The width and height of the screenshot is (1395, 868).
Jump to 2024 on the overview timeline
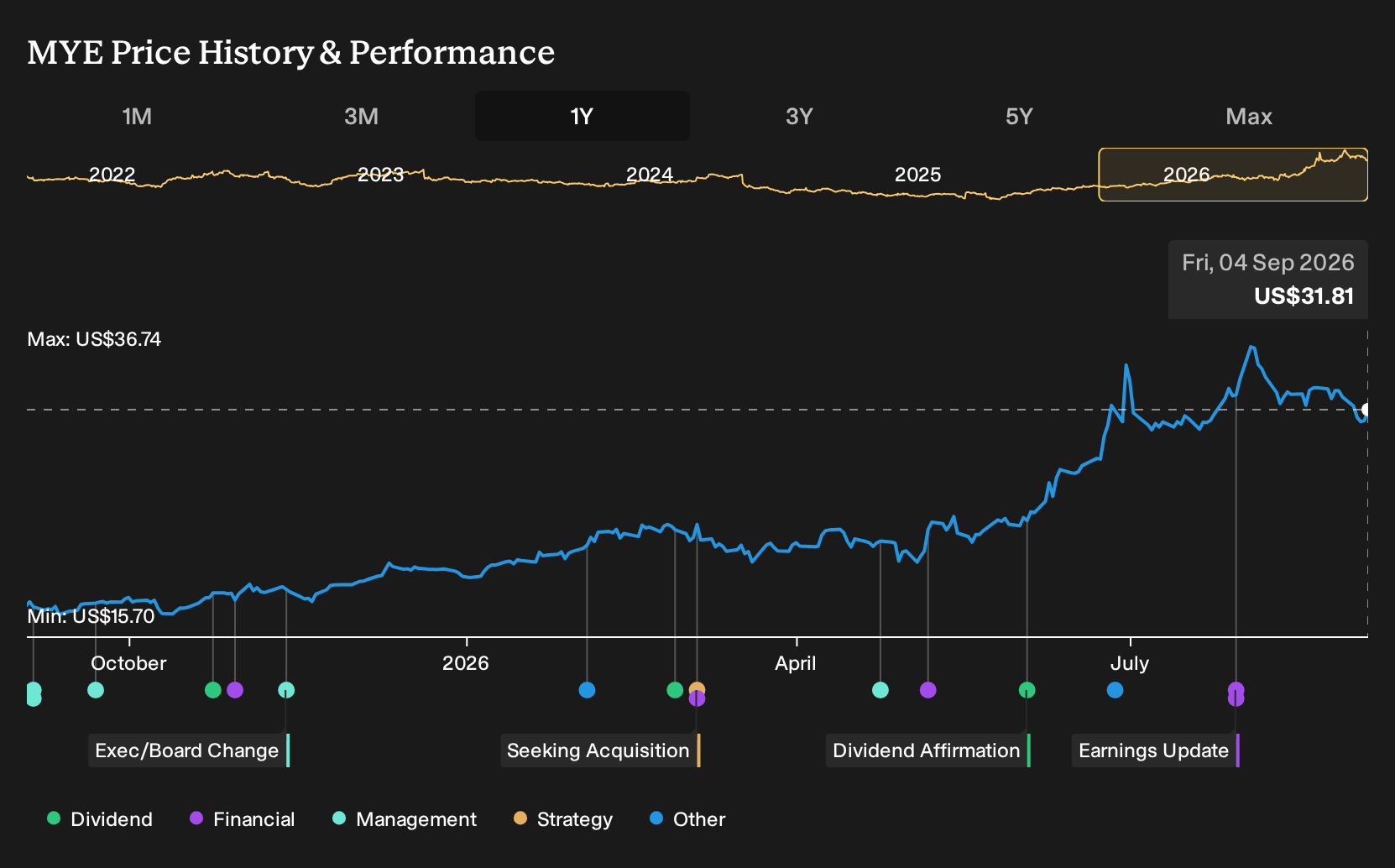click(650, 175)
